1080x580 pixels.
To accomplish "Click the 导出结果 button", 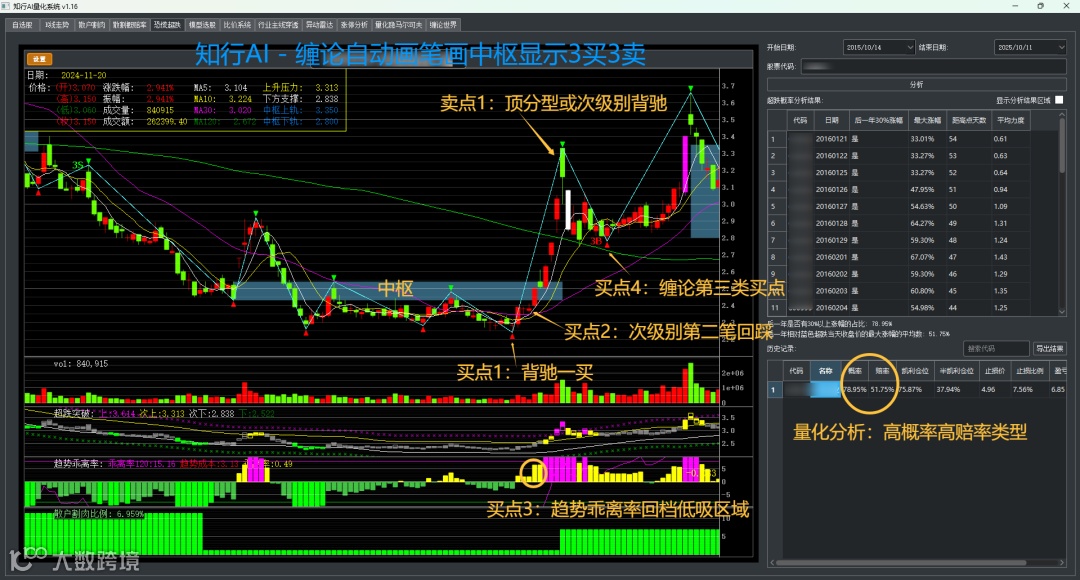I will point(1050,349).
